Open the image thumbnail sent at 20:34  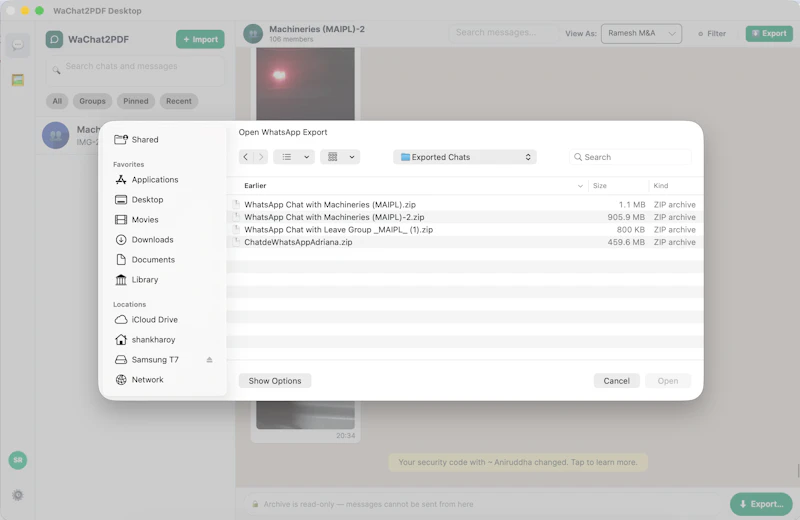305,415
